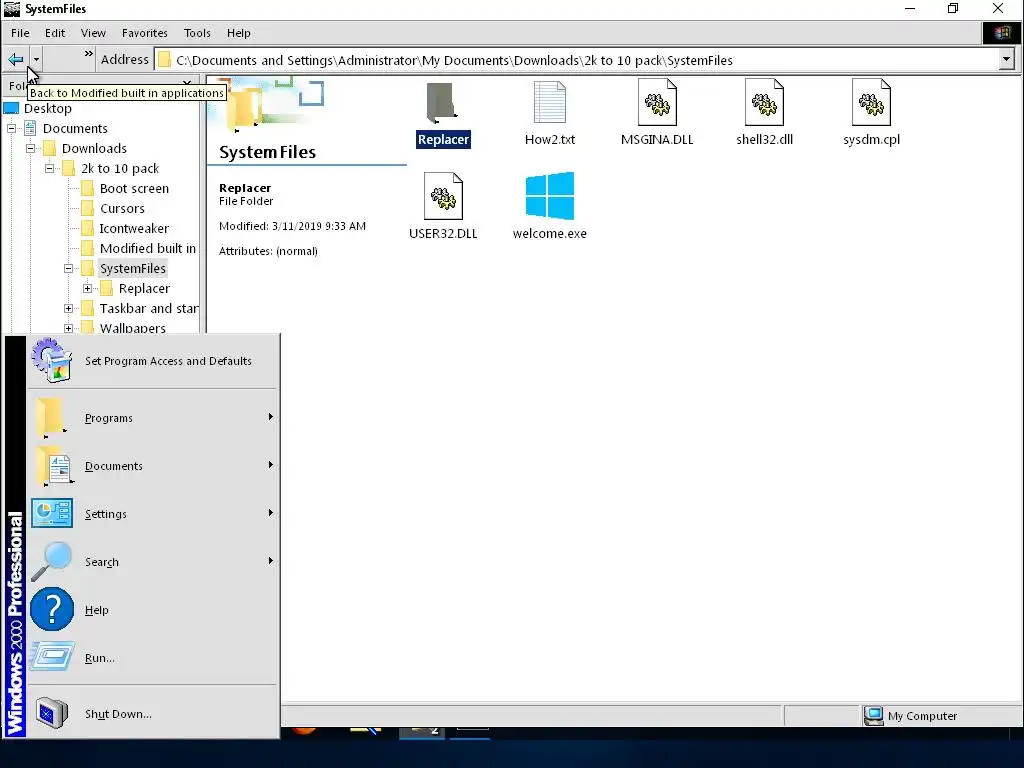Select Icontweaker folder in tree
The image size is (1024, 768).
pos(134,229)
